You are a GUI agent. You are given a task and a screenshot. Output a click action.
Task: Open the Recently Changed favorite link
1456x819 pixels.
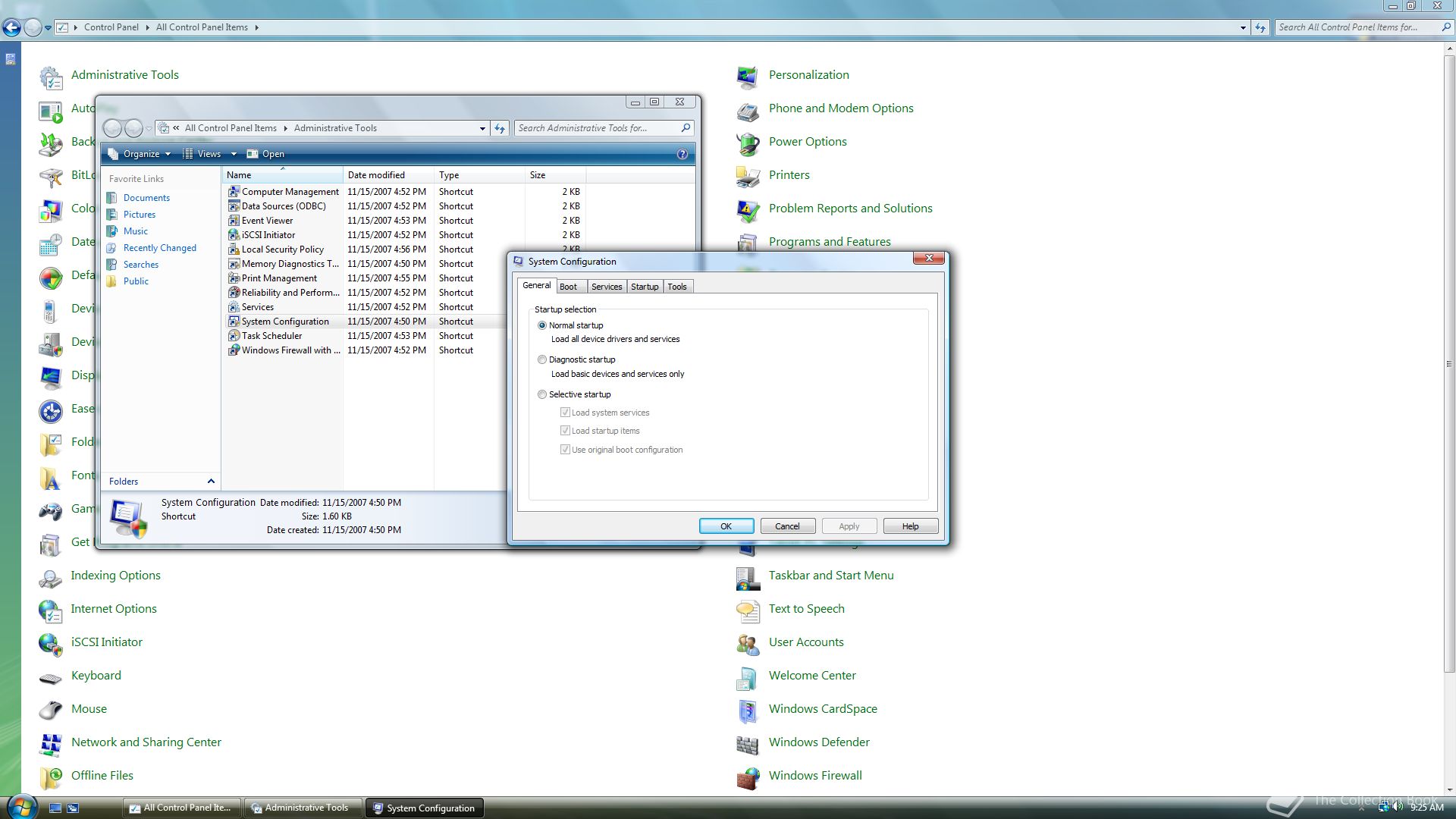tap(159, 248)
